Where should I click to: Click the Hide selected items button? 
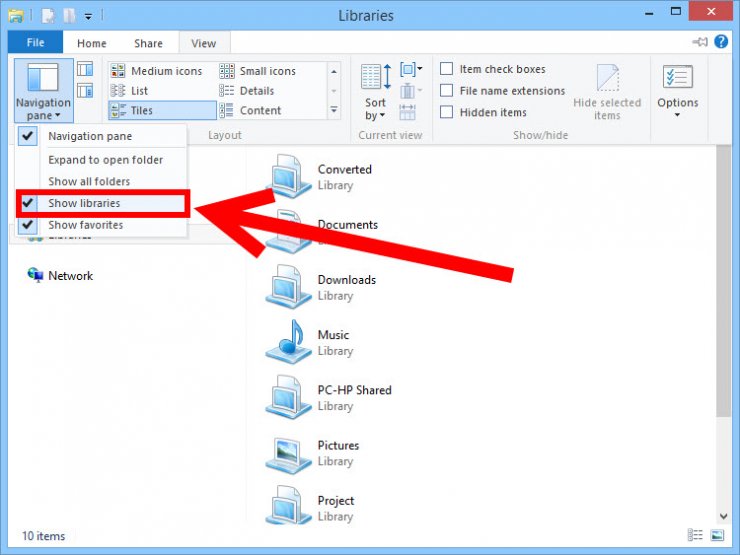[x=607, y=92]
